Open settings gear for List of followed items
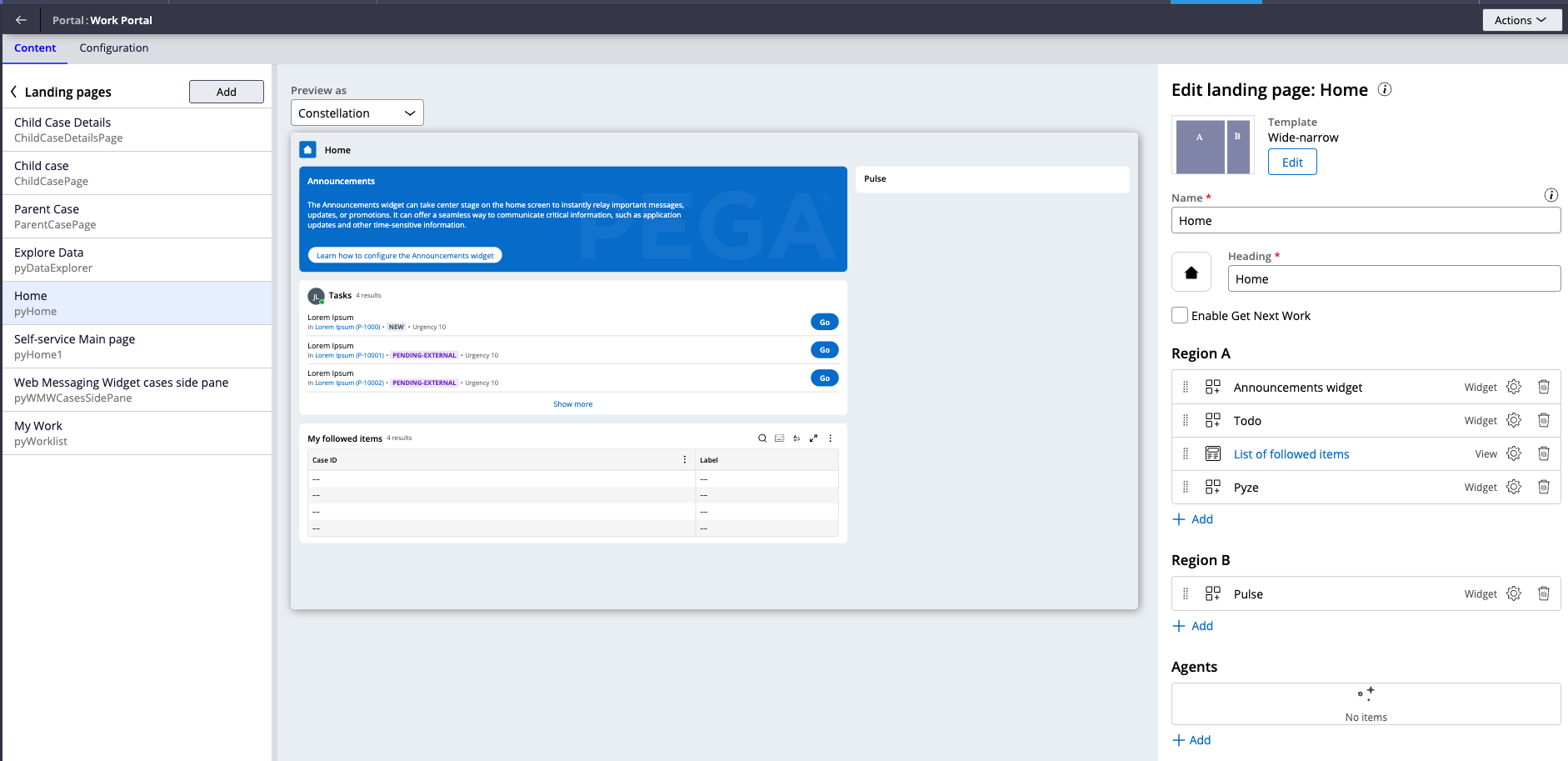The height and width of the screenshot is (761, 1568). [x=1513, y=453]
